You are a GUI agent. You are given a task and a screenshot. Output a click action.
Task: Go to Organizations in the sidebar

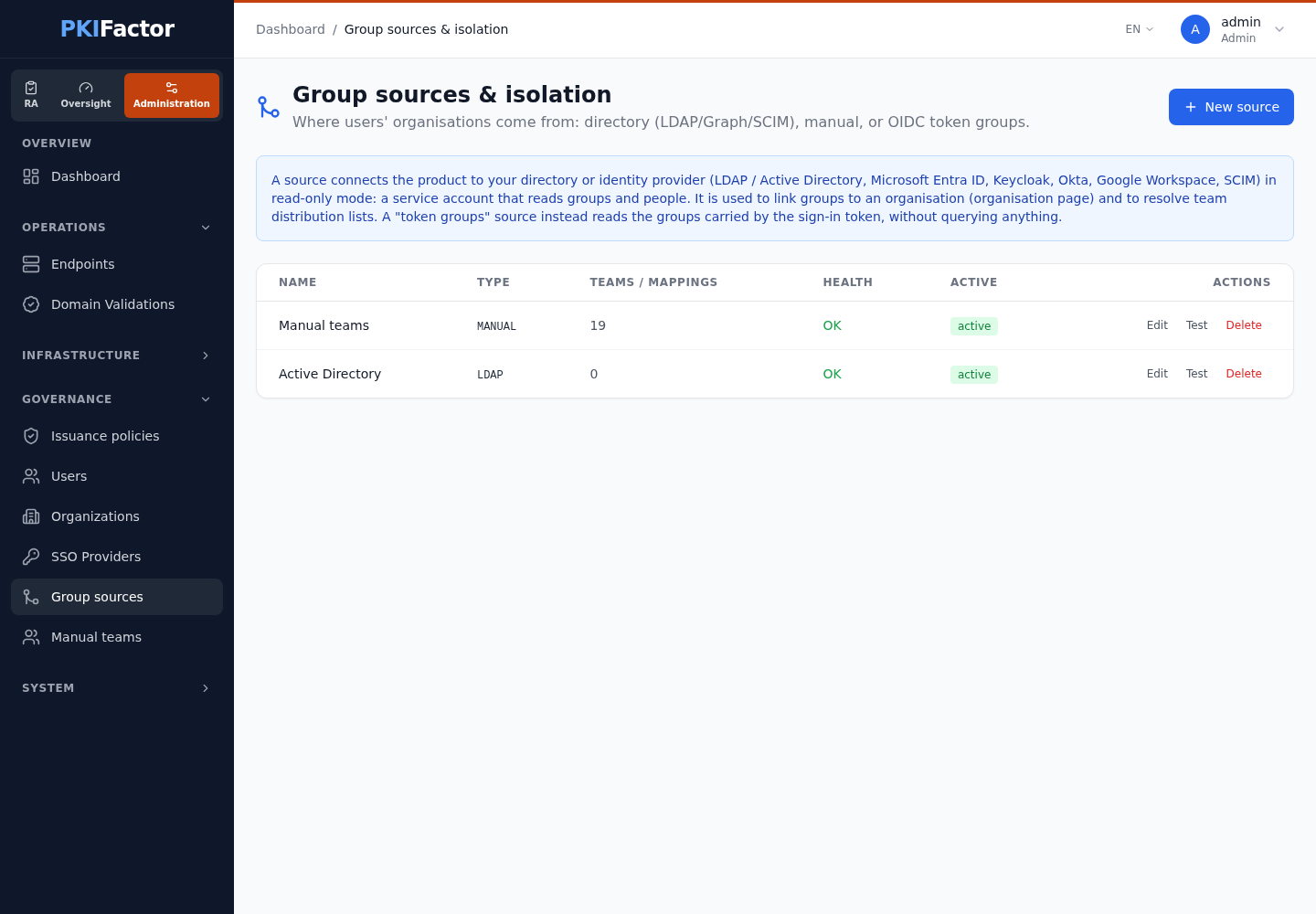[117, 516]
